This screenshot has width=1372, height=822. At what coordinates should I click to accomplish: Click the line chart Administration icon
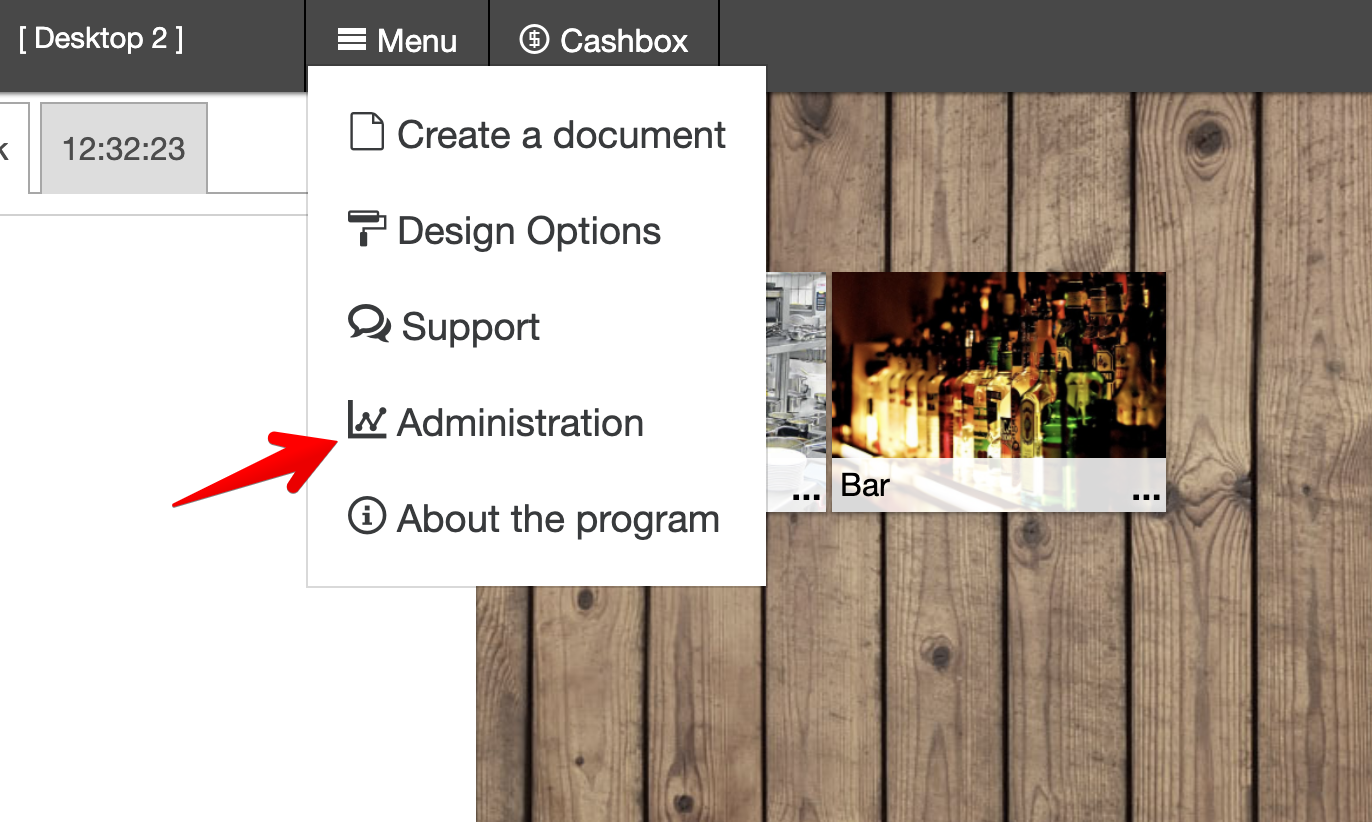pos(366,421)
